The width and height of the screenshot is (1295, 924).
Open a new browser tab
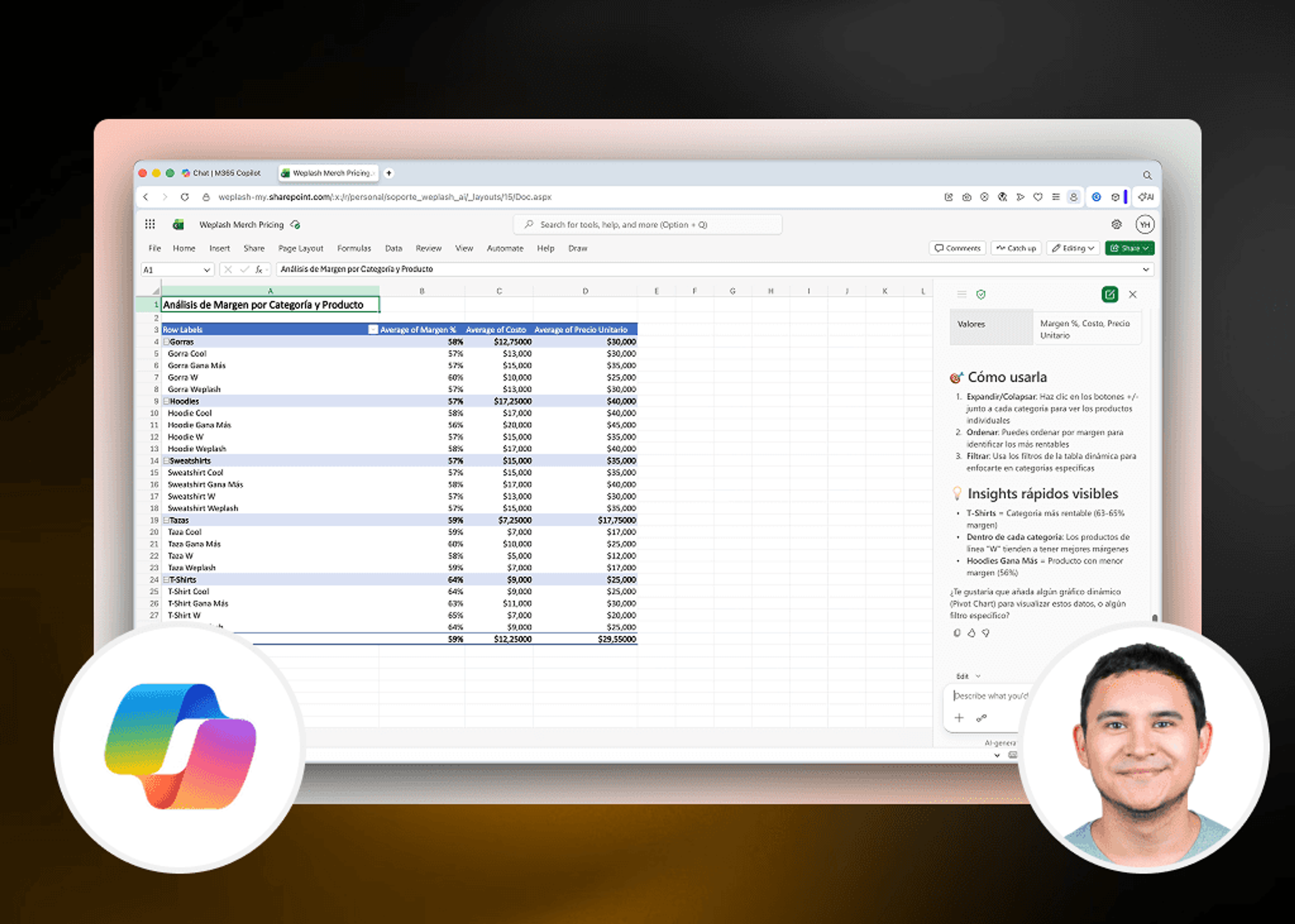point(389,173)
